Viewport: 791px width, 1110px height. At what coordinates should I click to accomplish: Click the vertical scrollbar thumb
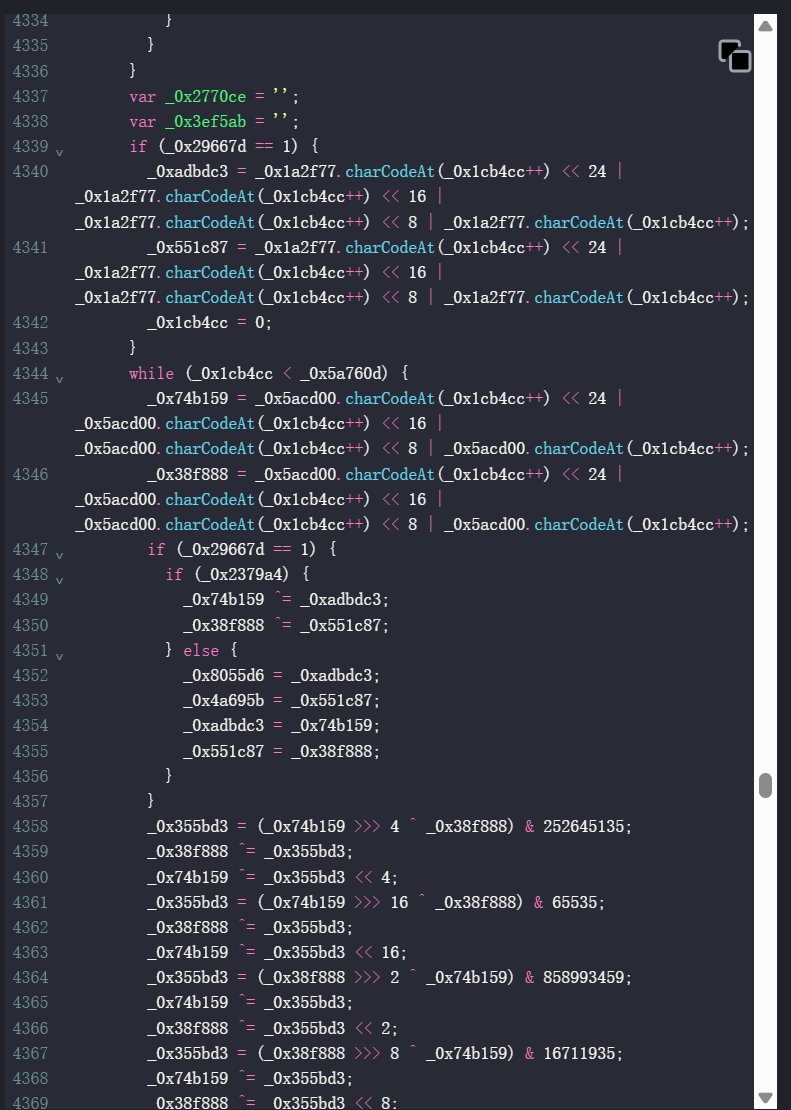(765, 785)
